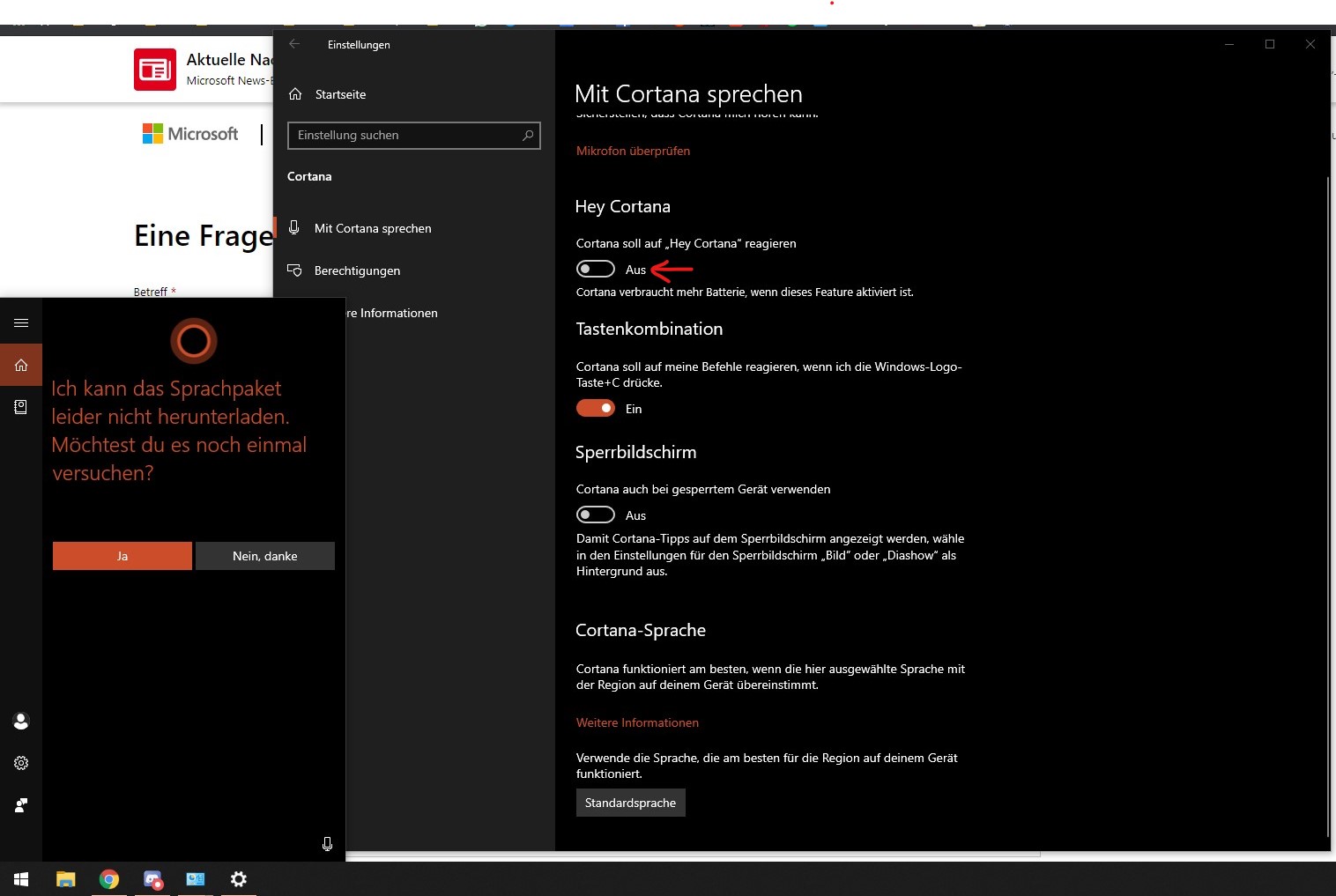
Task: Open Google Chrome from taskbar
Action: (109, 879)
